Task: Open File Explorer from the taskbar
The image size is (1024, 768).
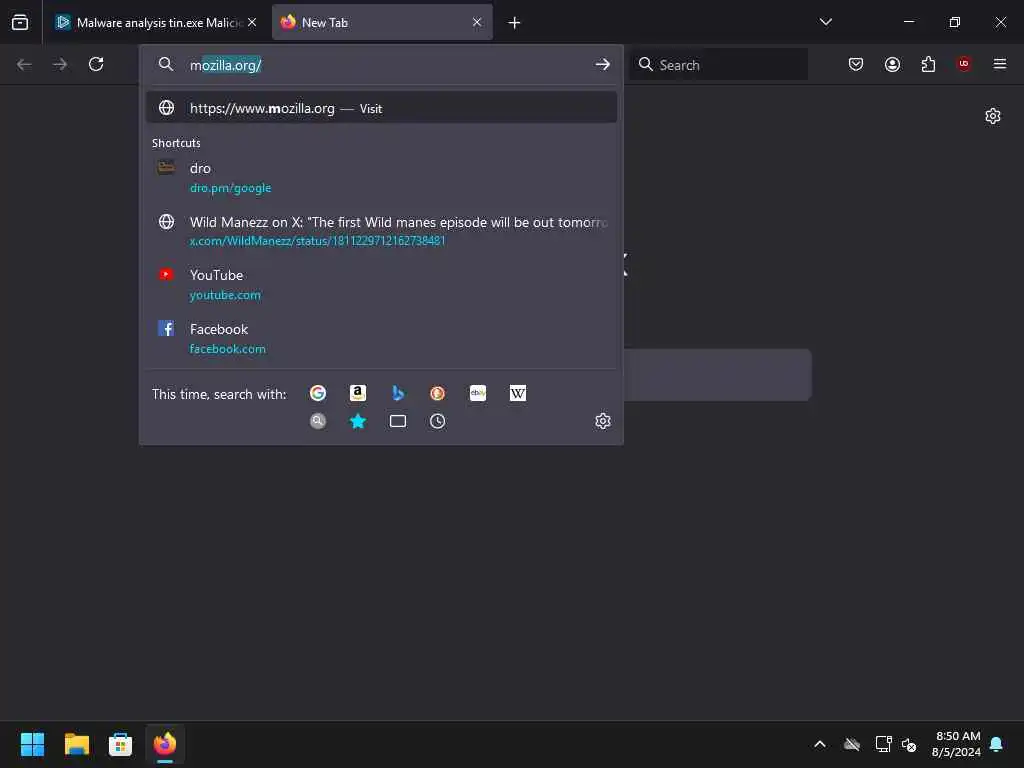Action: point(76,744)
